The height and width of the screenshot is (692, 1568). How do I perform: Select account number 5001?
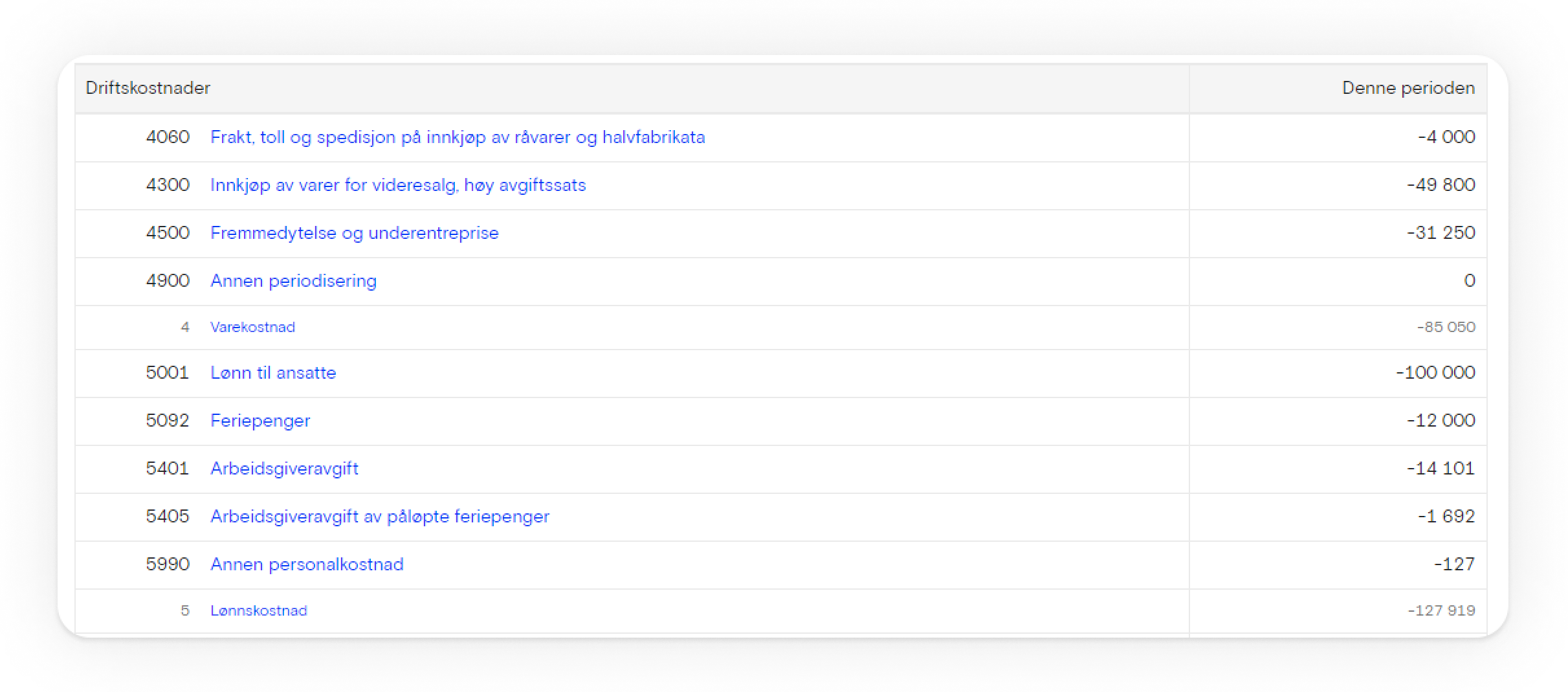tap(168, 373)
